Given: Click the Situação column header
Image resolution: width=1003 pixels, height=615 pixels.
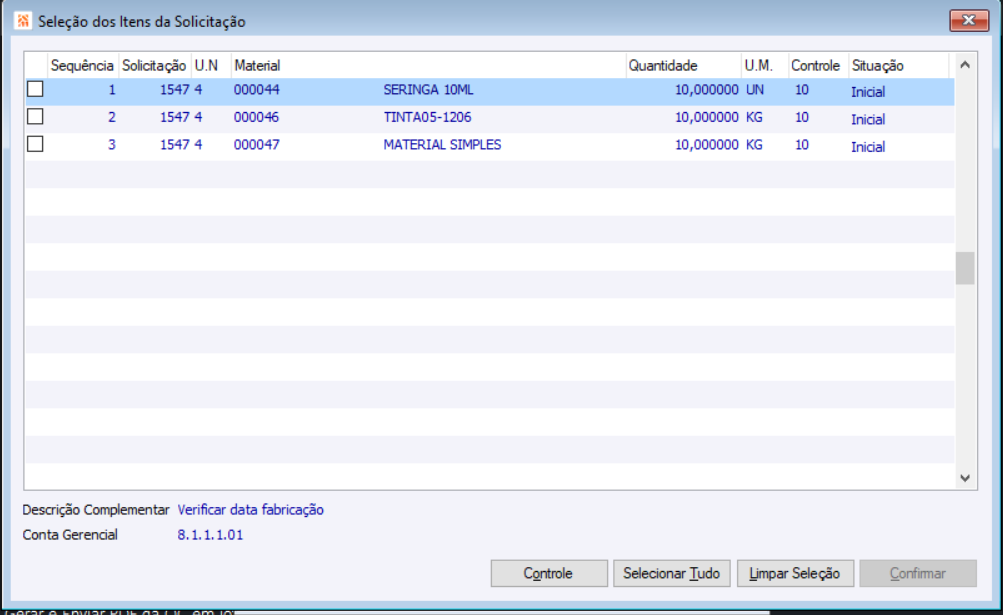Looking at the screenshot, I should click(899, 65).
